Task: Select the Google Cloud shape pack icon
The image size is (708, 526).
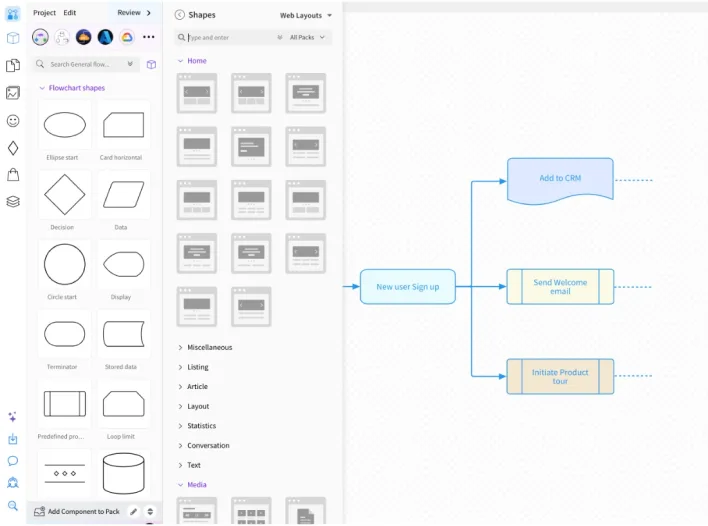Action: tap(127, 37)
